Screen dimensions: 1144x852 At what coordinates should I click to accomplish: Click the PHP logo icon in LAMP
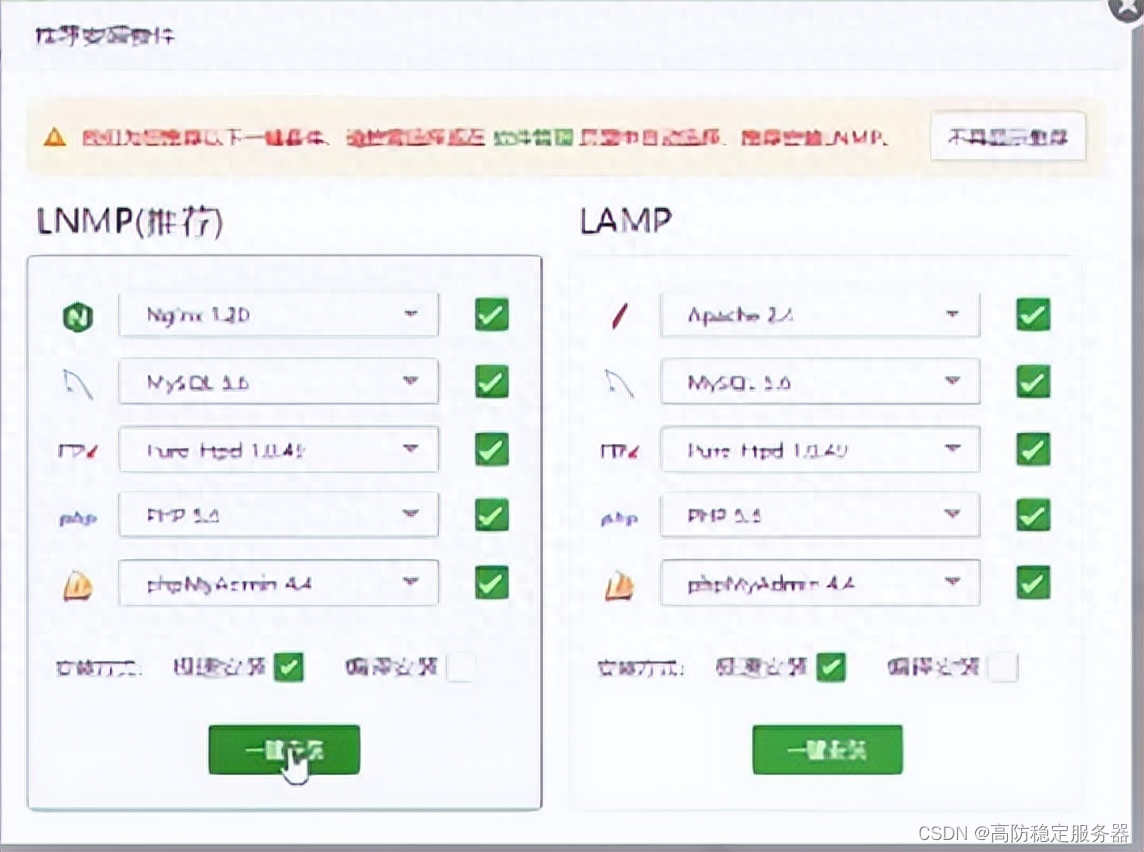[x=619, y=519]
